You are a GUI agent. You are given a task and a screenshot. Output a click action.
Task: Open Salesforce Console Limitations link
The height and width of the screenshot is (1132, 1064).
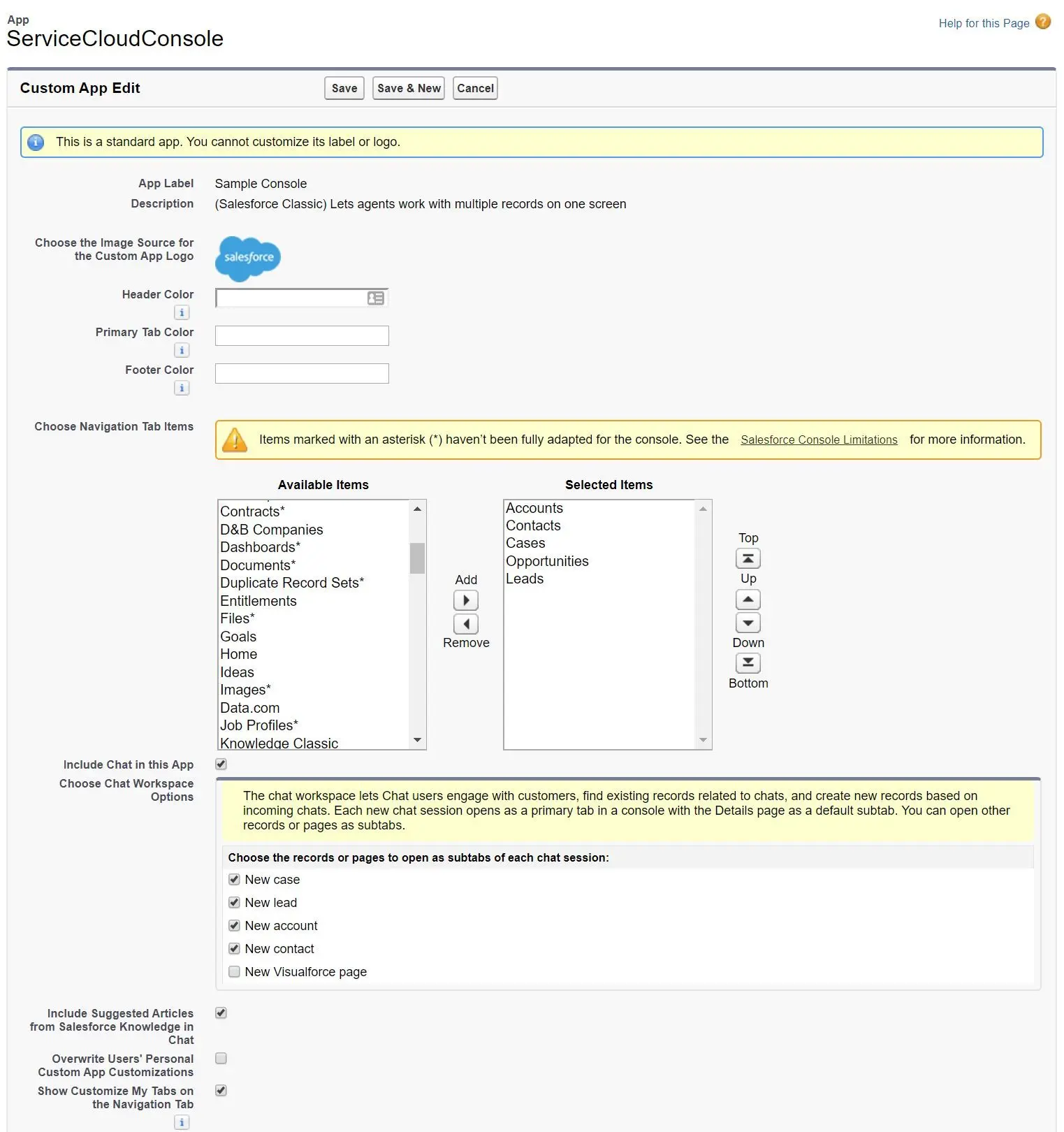(x=819, y=440)
